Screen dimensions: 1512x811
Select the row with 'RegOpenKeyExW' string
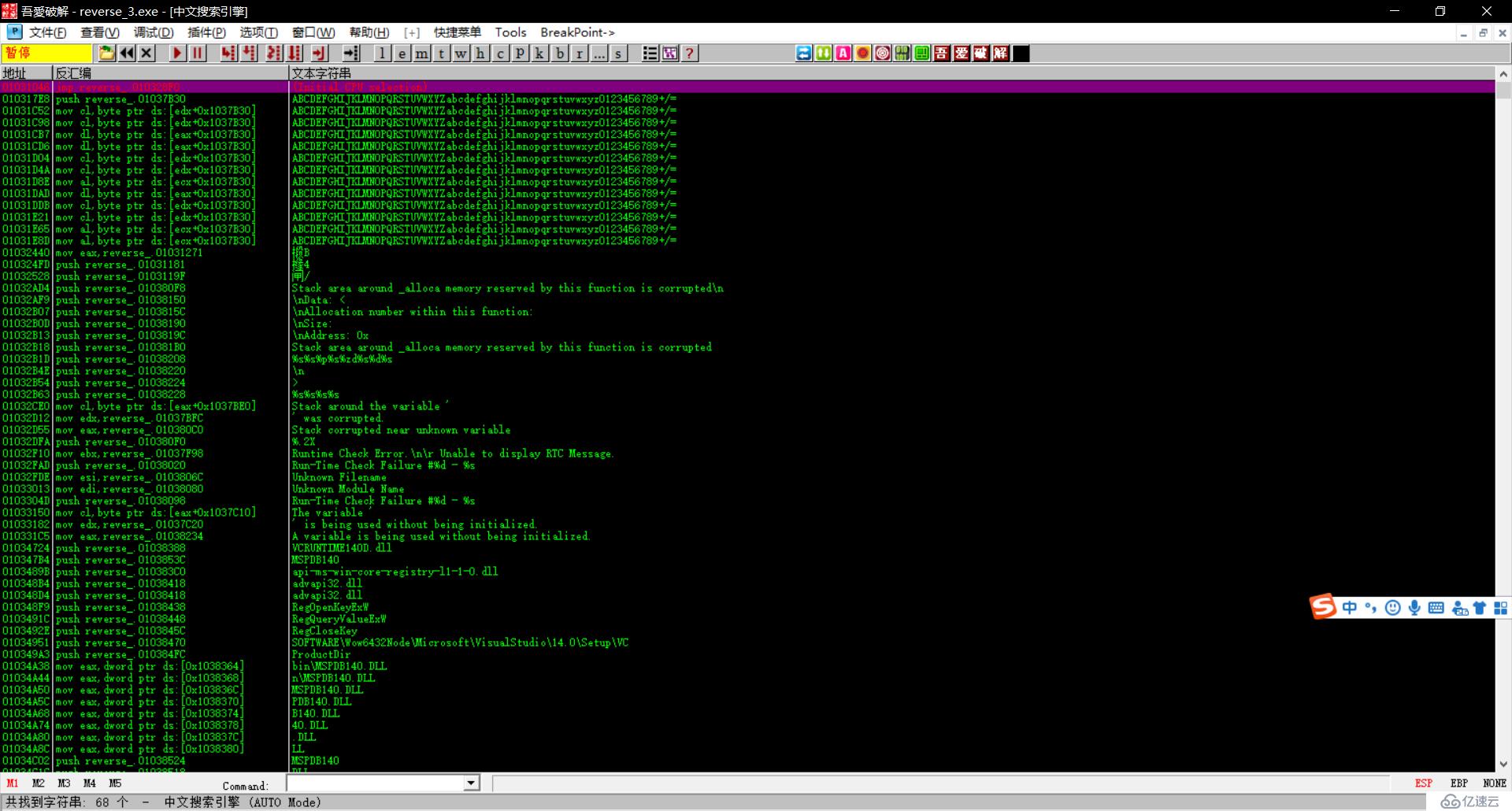coord(747,607)
